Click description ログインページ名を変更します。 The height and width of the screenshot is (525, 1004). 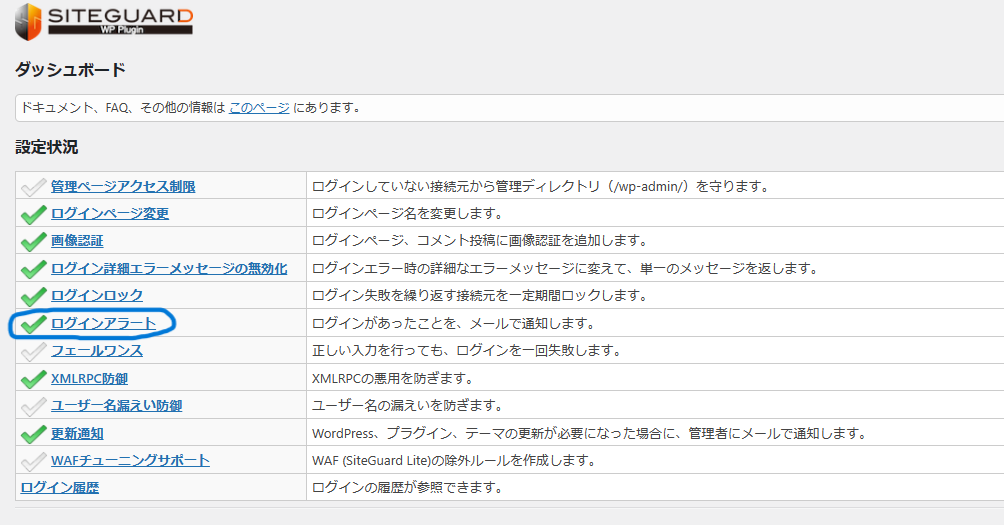tap(407, 213)
